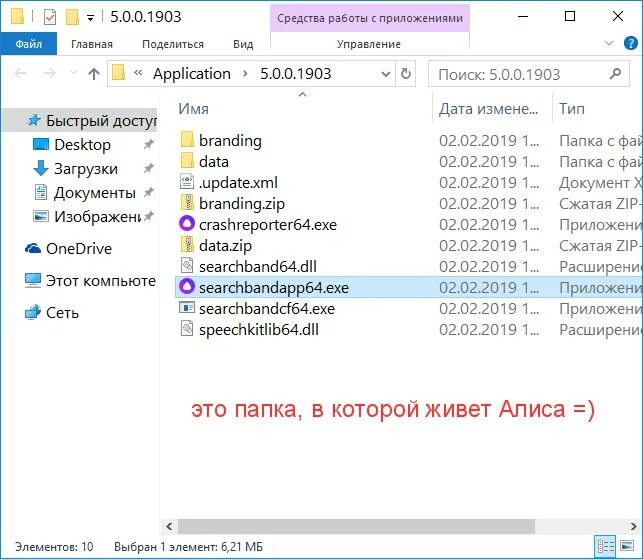The height and width of the screenshot is (559, 643).
Task: Click the pin icon next to Документы
Action: point(148,192)
